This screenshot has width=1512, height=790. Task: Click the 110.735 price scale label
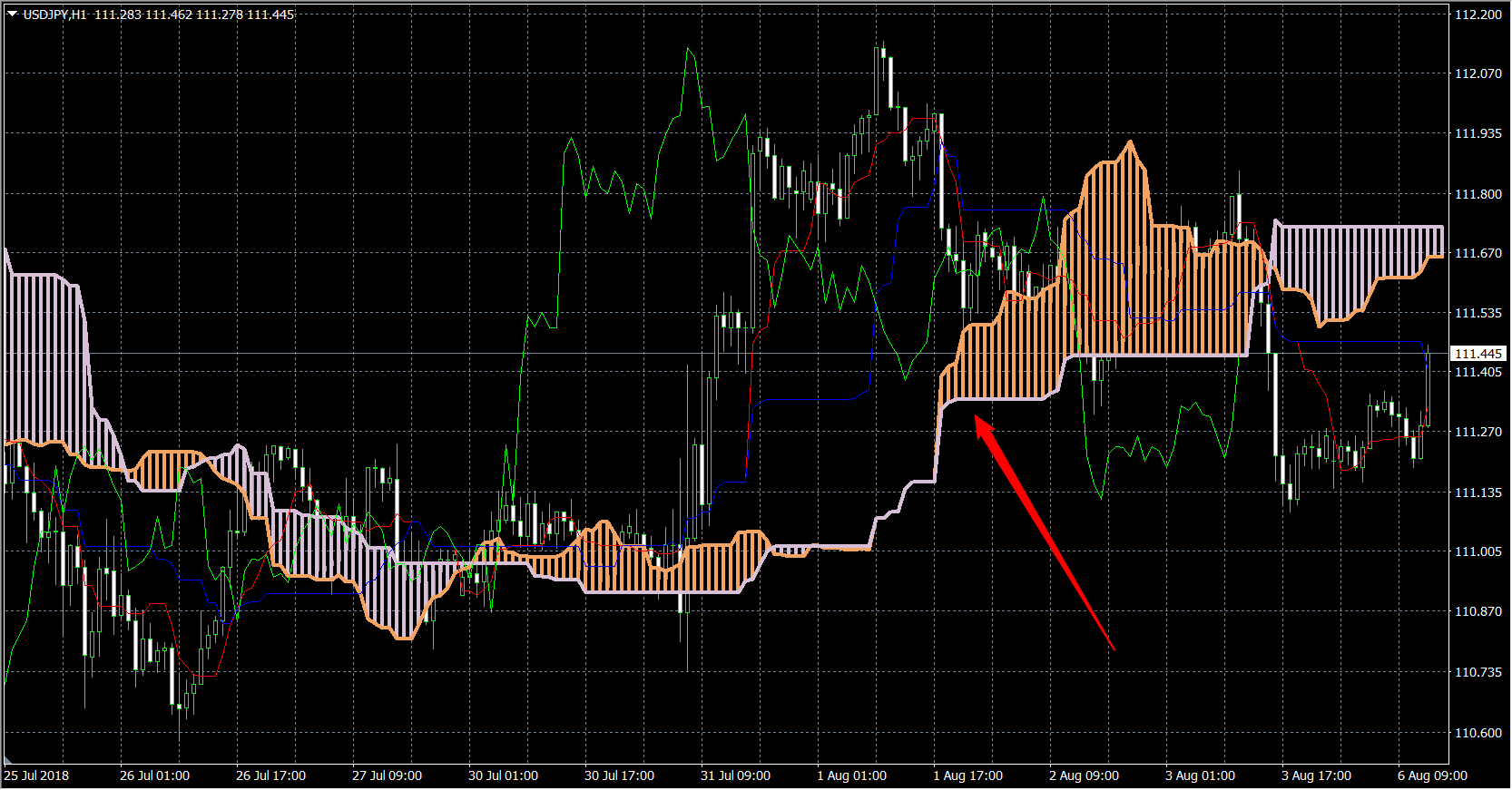(x=1478, y=672)
